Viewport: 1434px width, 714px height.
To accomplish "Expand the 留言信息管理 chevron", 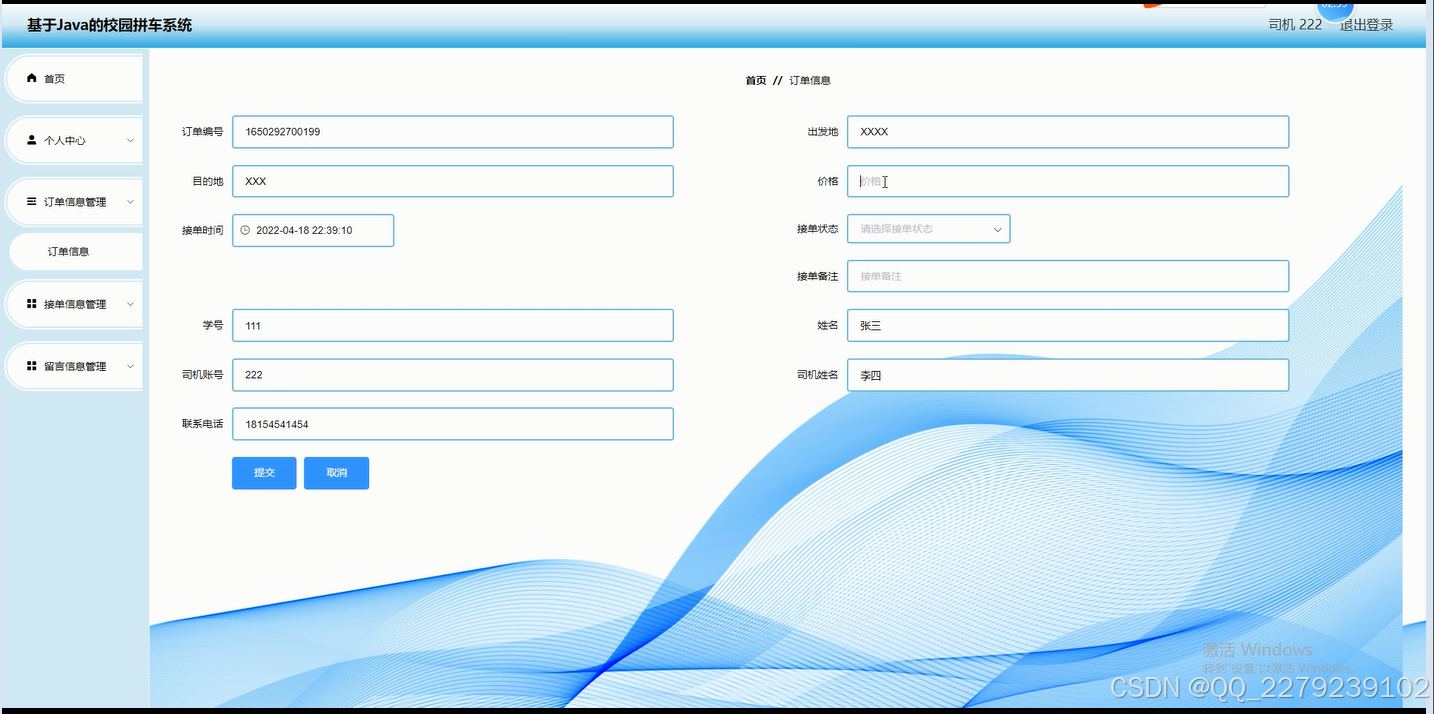I will point(130,366).
